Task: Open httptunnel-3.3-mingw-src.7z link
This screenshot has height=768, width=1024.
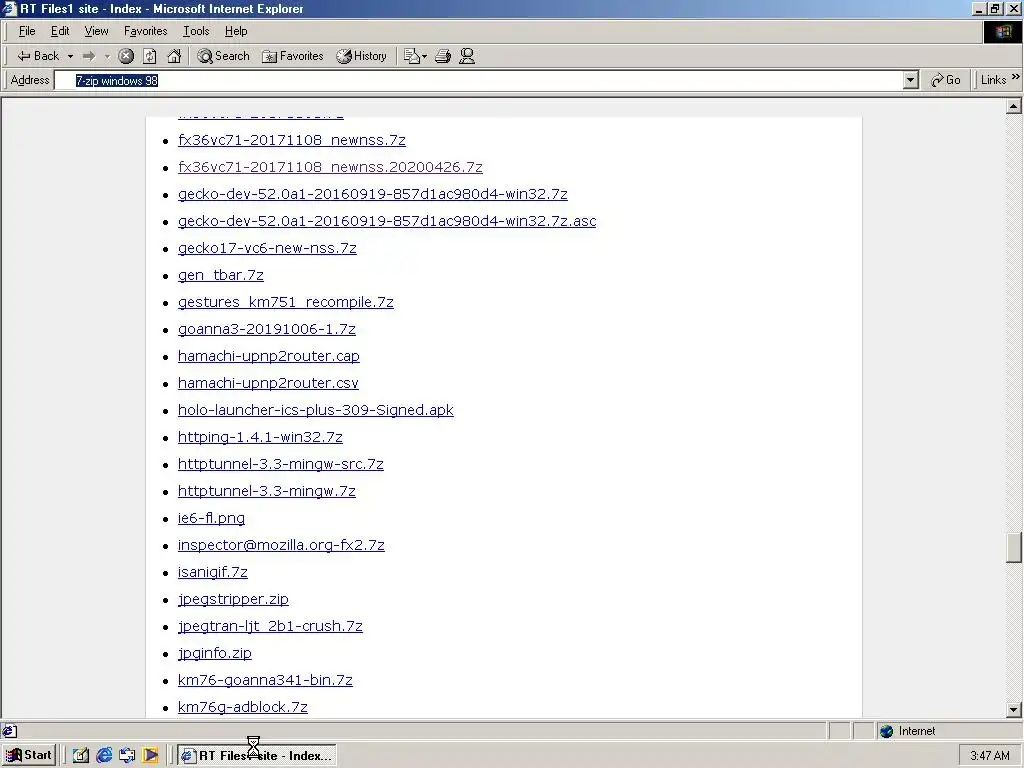Action: 281,464
